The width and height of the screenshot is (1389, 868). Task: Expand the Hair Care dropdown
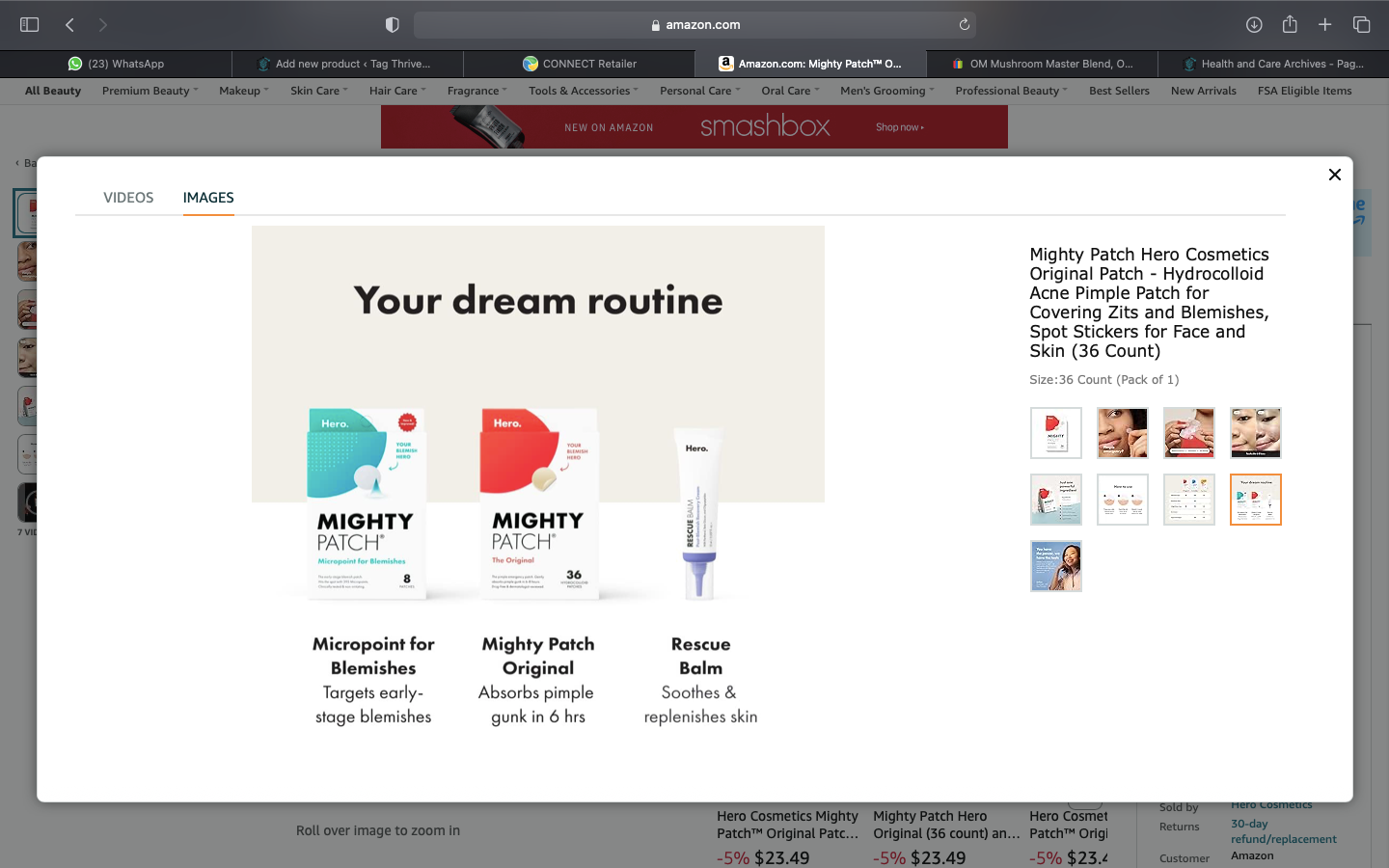396,91
